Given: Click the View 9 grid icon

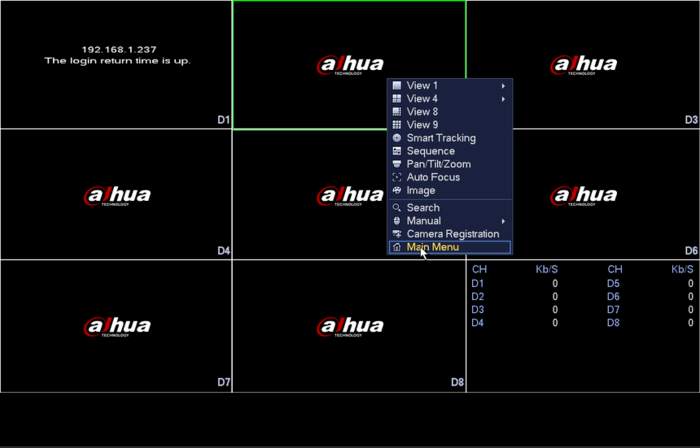Looking at the screenshot, I should 396,125.
